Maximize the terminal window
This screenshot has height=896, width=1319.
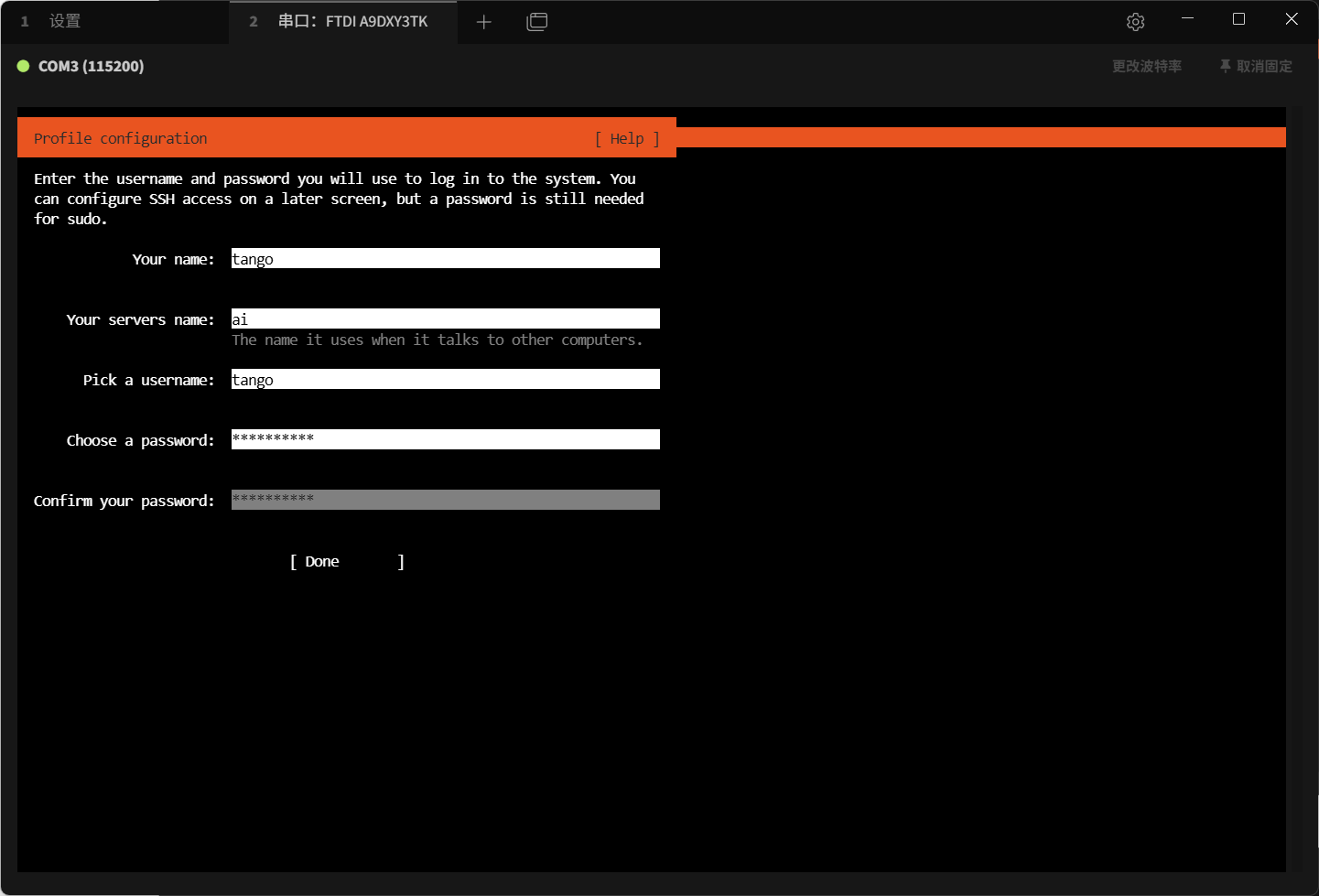[x=1238, y=19]
